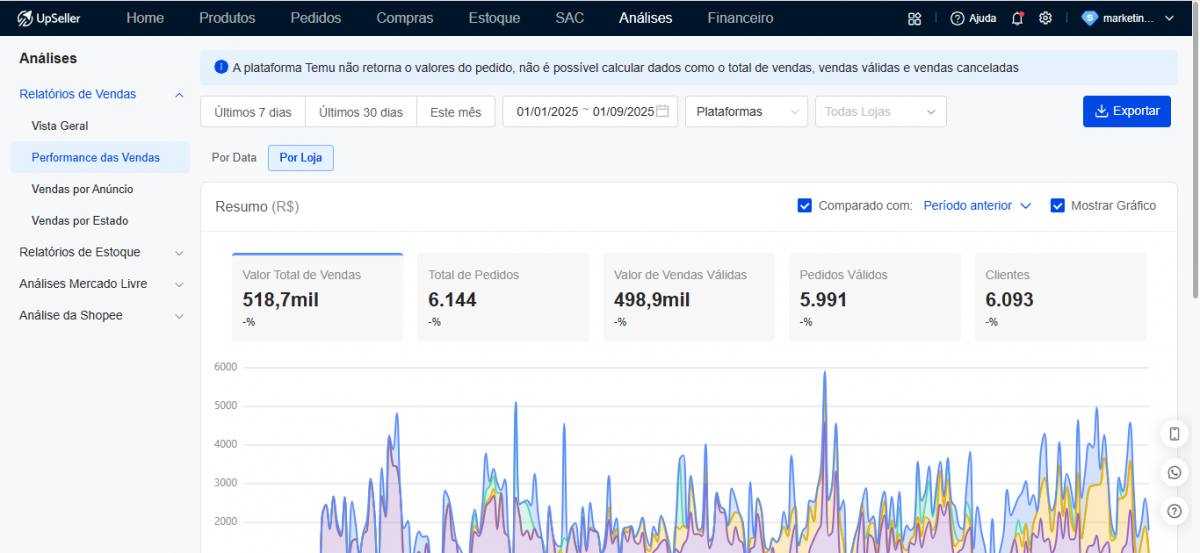
Task: Open Período anterior dropdown
Action: coord(977,206)
